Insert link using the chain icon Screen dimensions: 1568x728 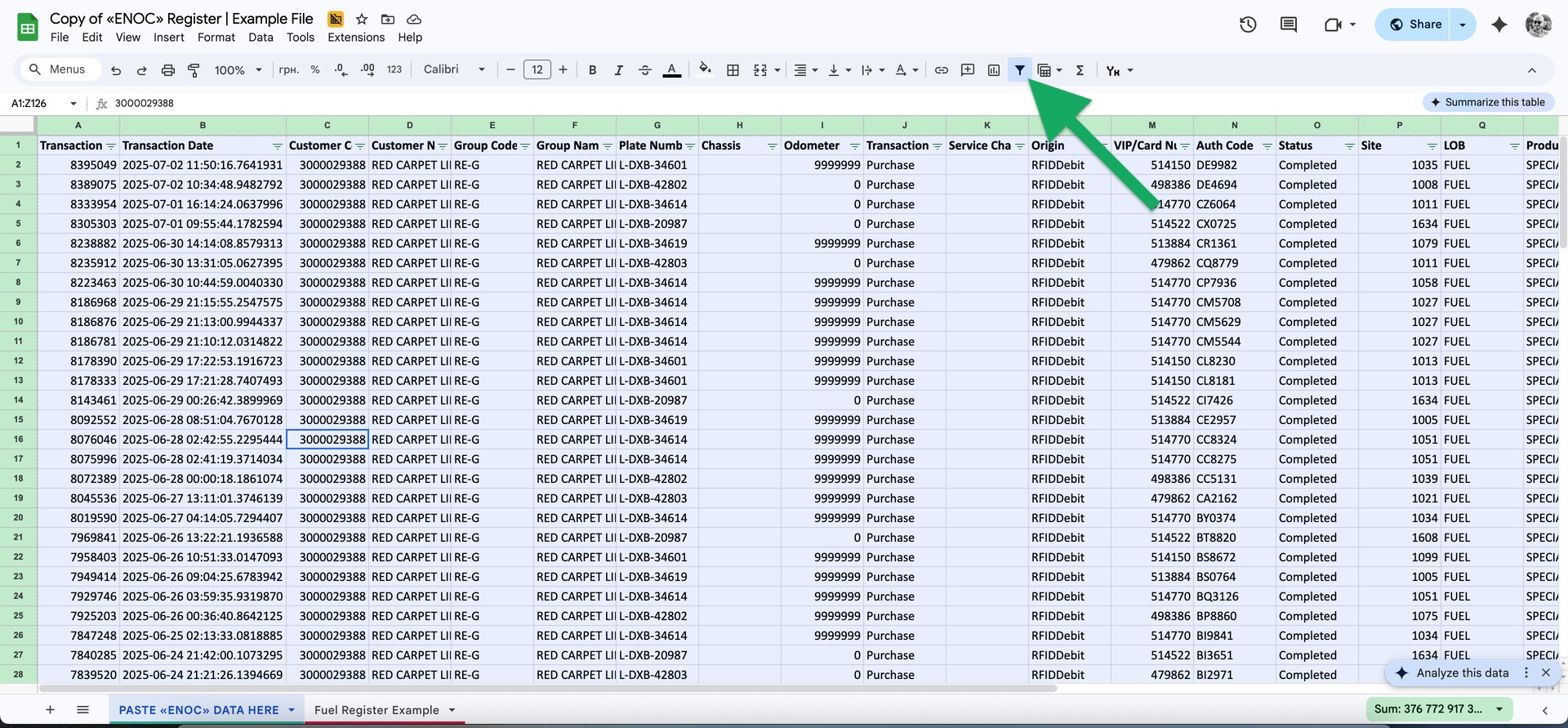click(942, 70)
